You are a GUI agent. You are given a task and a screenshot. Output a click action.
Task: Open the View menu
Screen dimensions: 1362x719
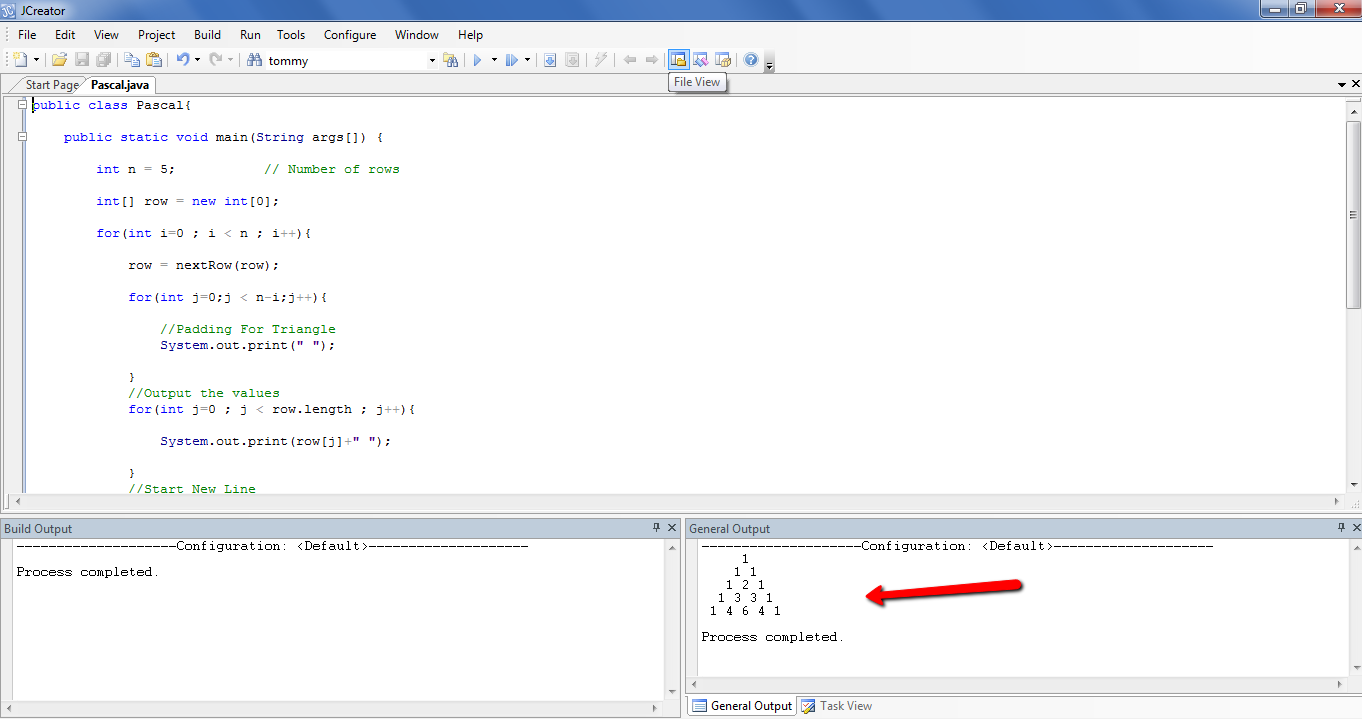tap(106, 35)
